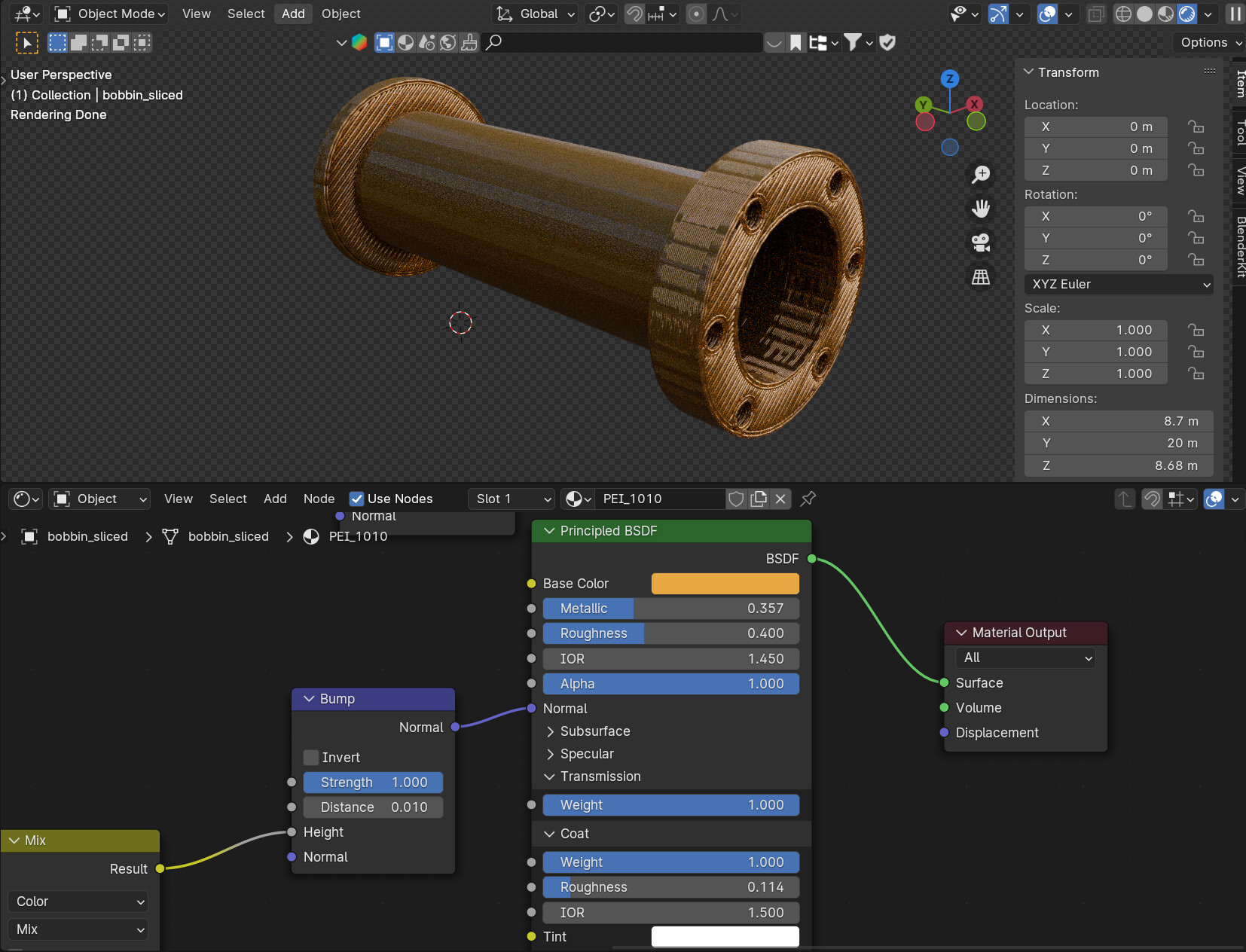The width and height of the screenshot is (1246, 952).
Task: Click the Options button
Action: click(x=1209, y=42)
